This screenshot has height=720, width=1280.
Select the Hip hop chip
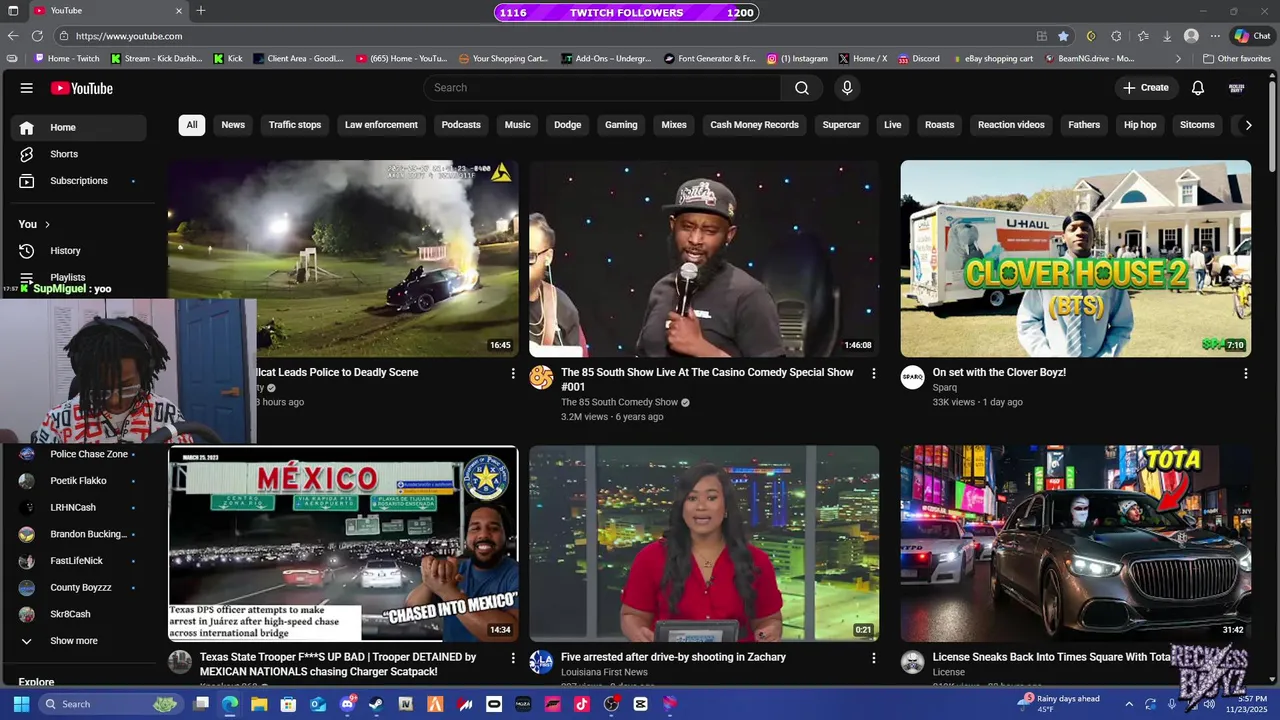tap(1140, 125)
